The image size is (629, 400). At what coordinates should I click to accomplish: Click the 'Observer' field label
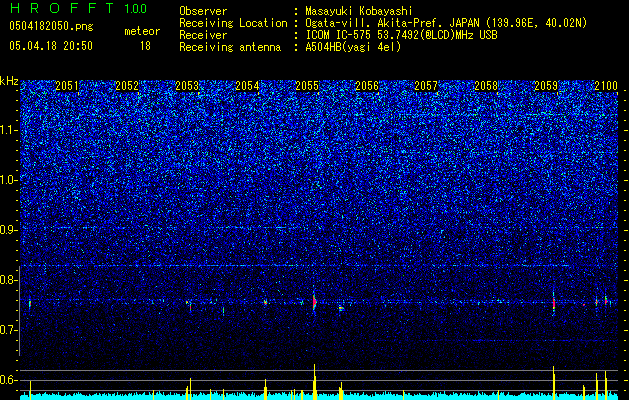pos(203,11)
